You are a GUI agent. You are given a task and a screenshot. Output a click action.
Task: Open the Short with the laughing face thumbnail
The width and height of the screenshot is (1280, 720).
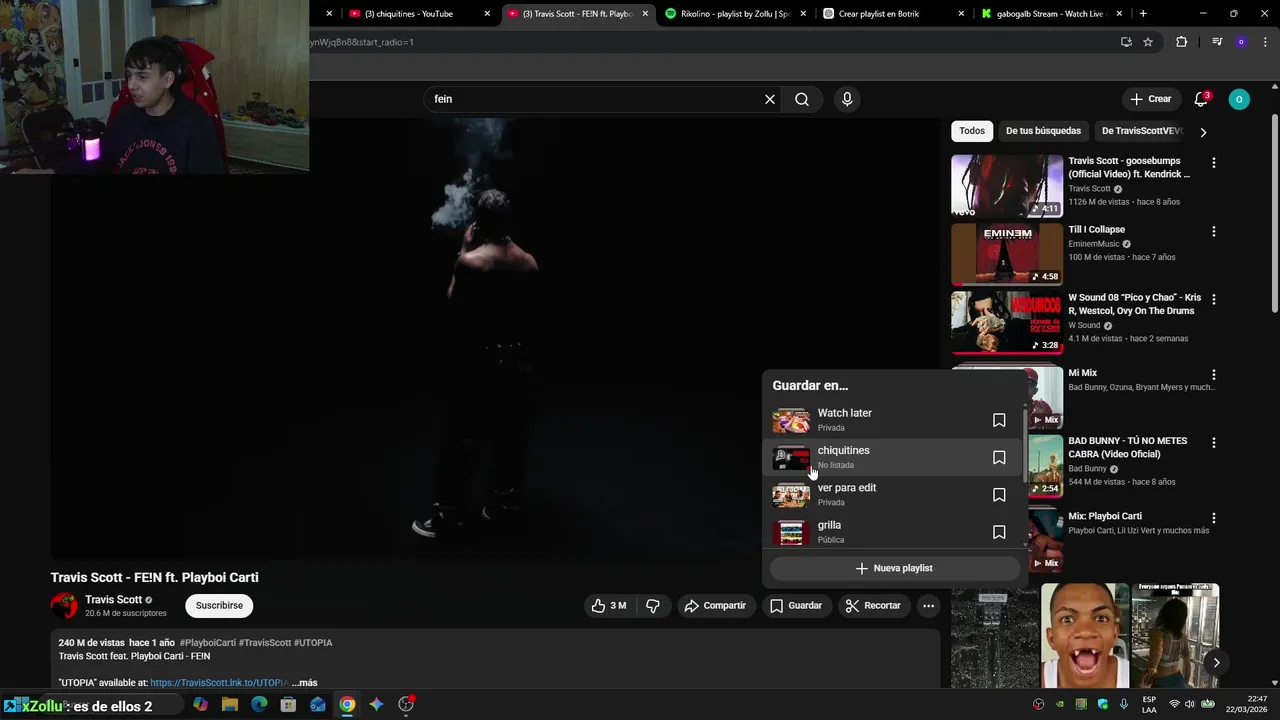1085,636
